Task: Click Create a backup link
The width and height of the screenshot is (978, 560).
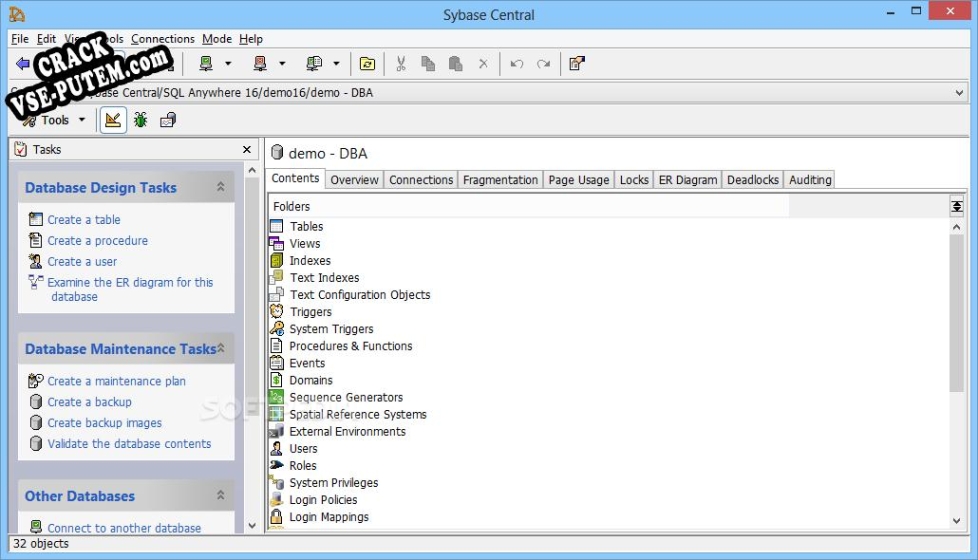Action: 89,402
